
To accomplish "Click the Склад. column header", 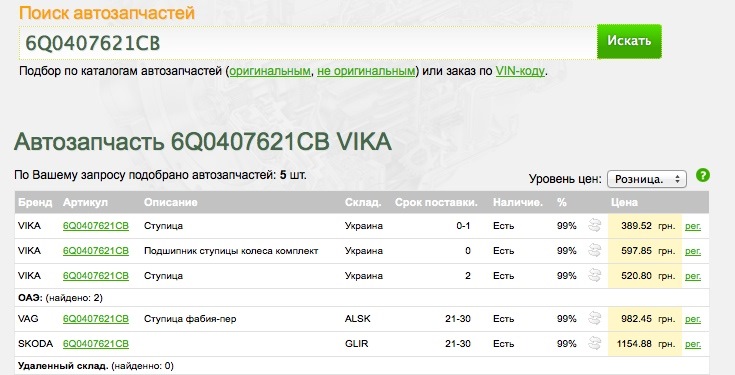I will pyautogui.click(x=363, y=202).
